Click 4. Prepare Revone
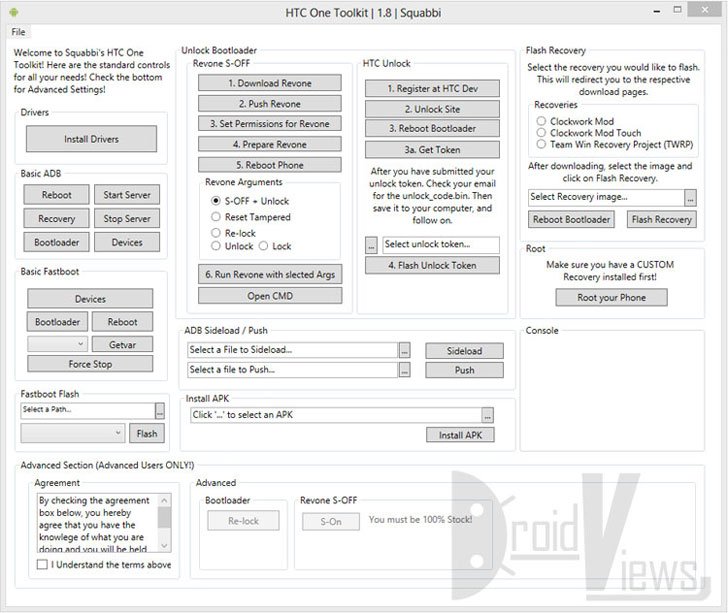This screenshot has height=613, width=728. tap(270, 144)
